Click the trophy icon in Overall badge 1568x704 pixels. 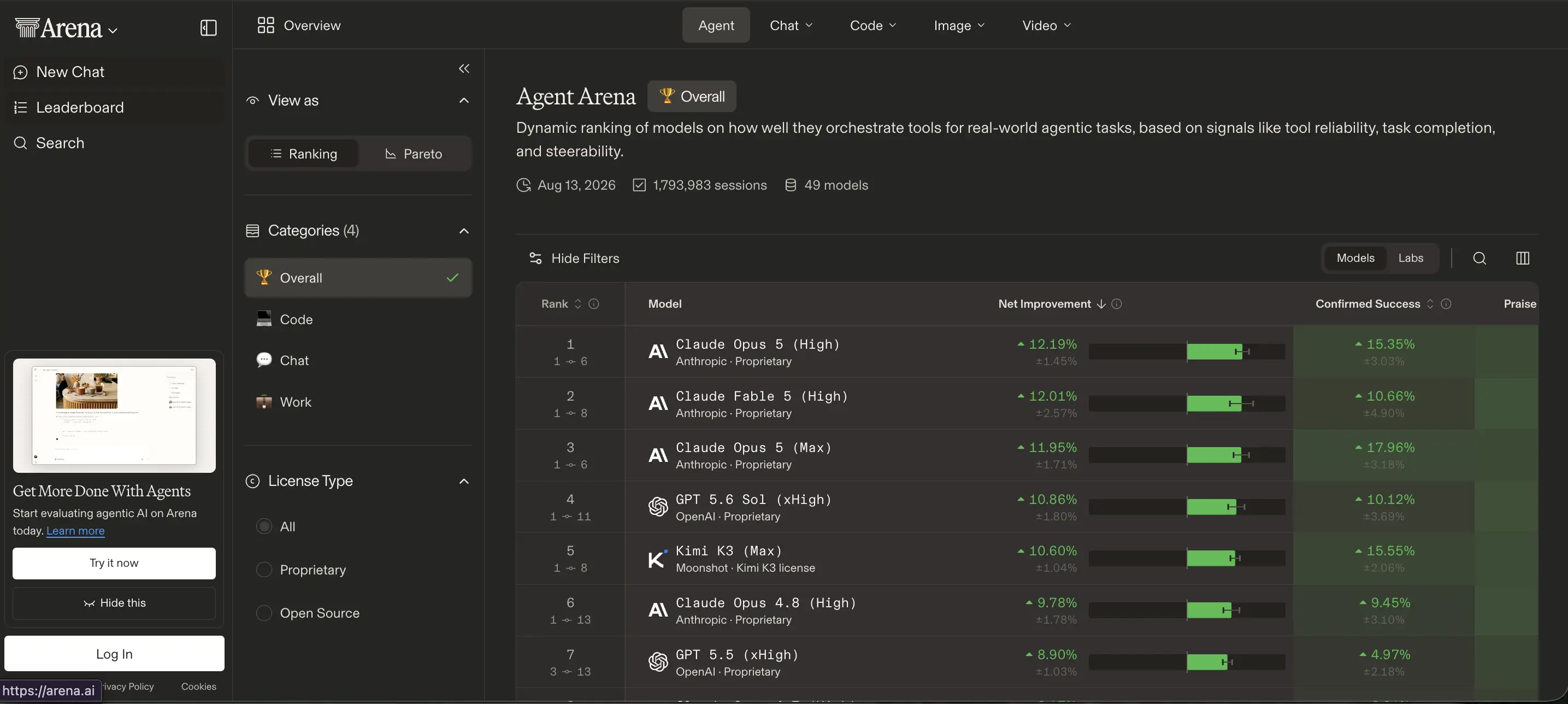[x=667, y=96]
